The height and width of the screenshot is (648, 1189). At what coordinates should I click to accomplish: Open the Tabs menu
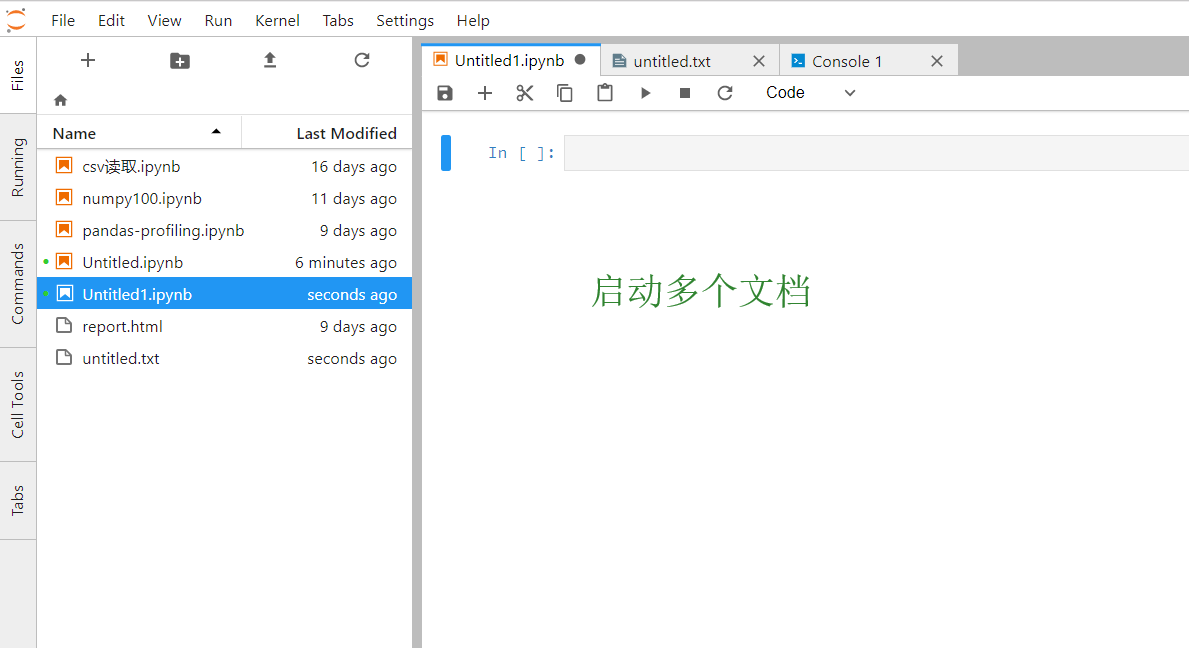338,20
